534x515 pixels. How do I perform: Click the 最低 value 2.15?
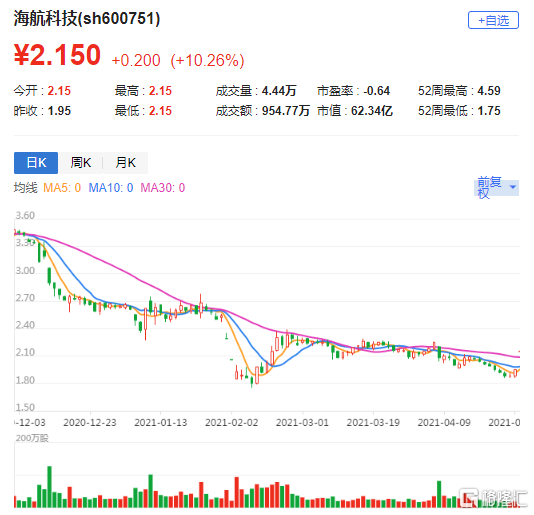(160, 111)
